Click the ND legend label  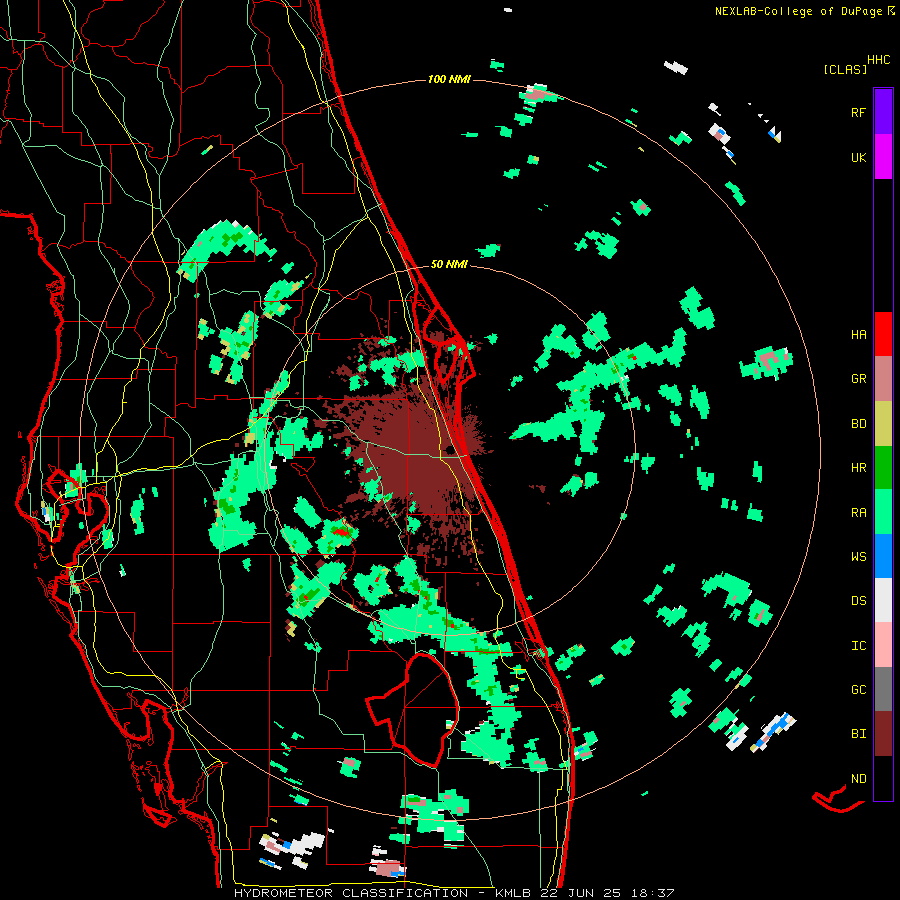point(858,779)
